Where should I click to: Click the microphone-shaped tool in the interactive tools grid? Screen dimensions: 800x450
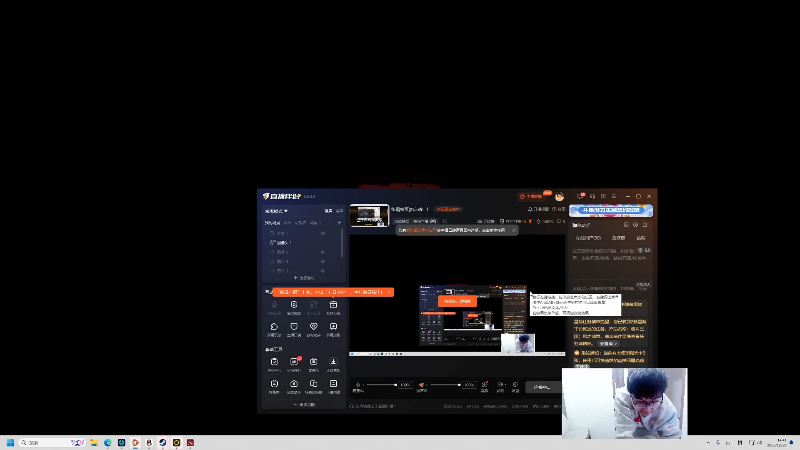tap(274, 305)
